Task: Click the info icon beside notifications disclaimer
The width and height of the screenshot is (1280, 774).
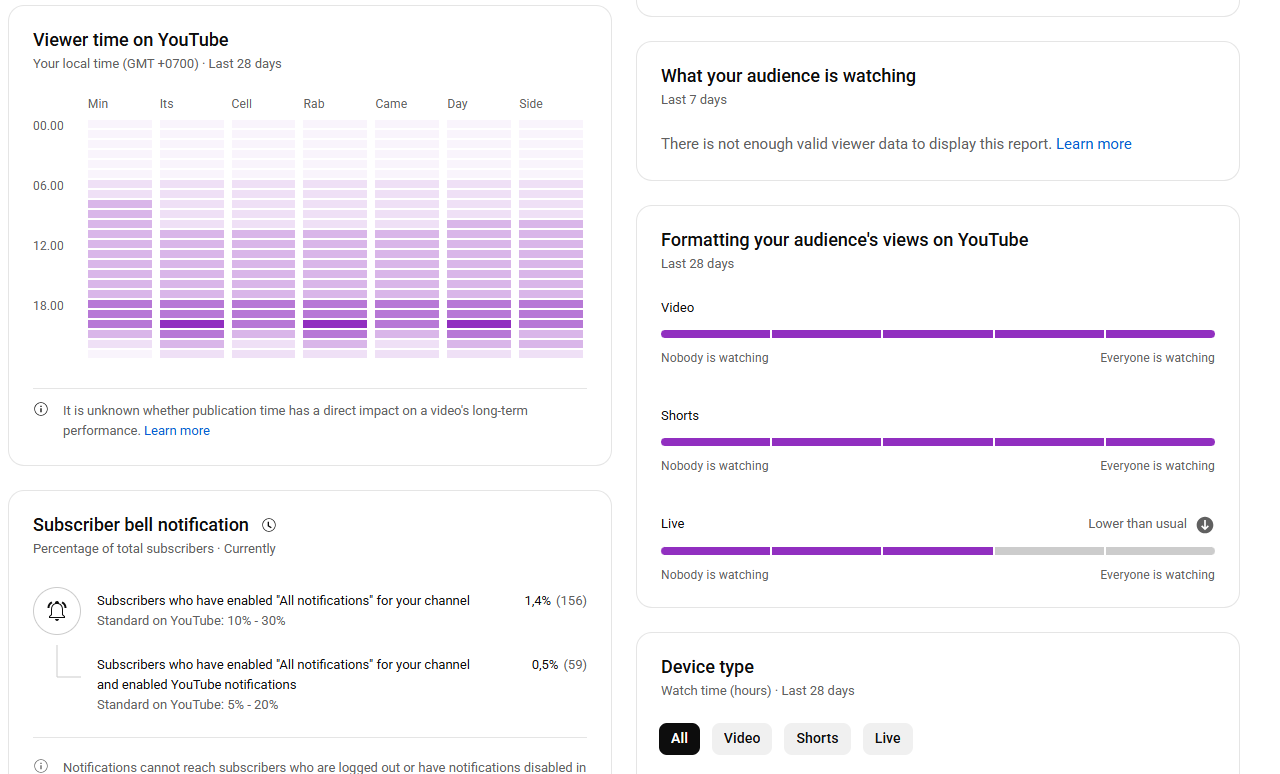Action: 41,766
